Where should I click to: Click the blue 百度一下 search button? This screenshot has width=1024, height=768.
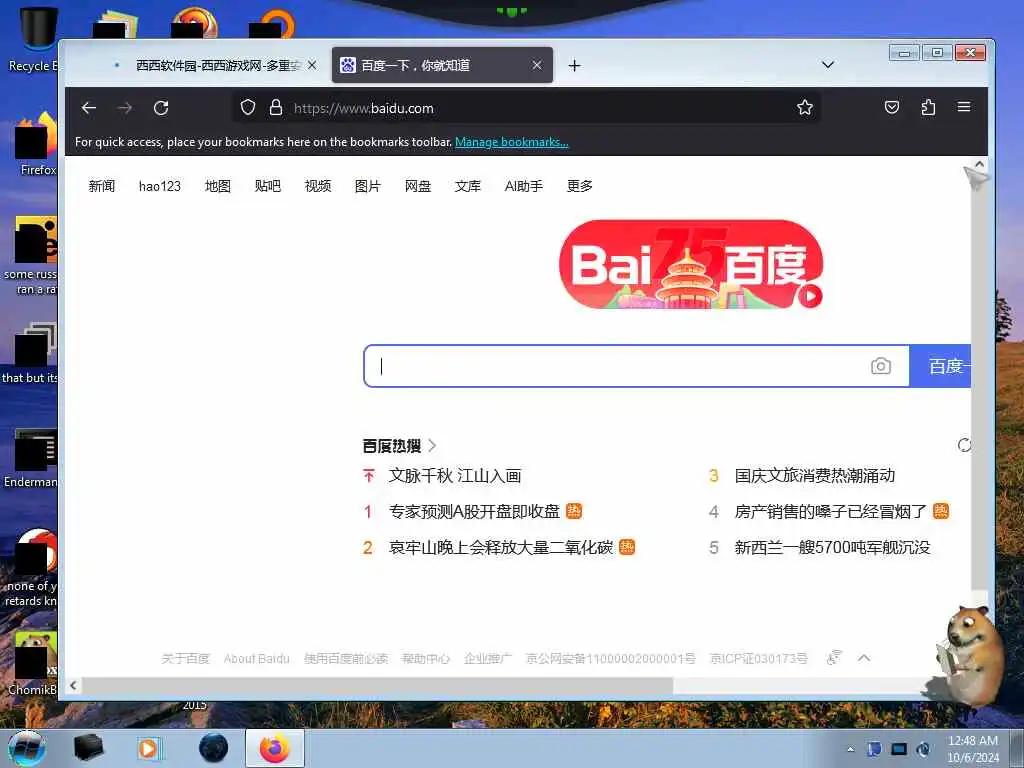pyautogui.click(x=940, y=366)
